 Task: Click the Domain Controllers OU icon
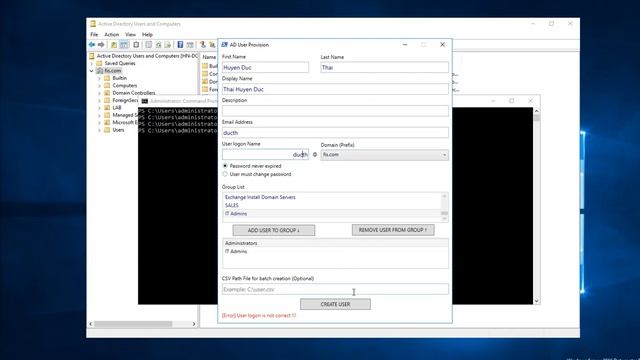(107, 93)
